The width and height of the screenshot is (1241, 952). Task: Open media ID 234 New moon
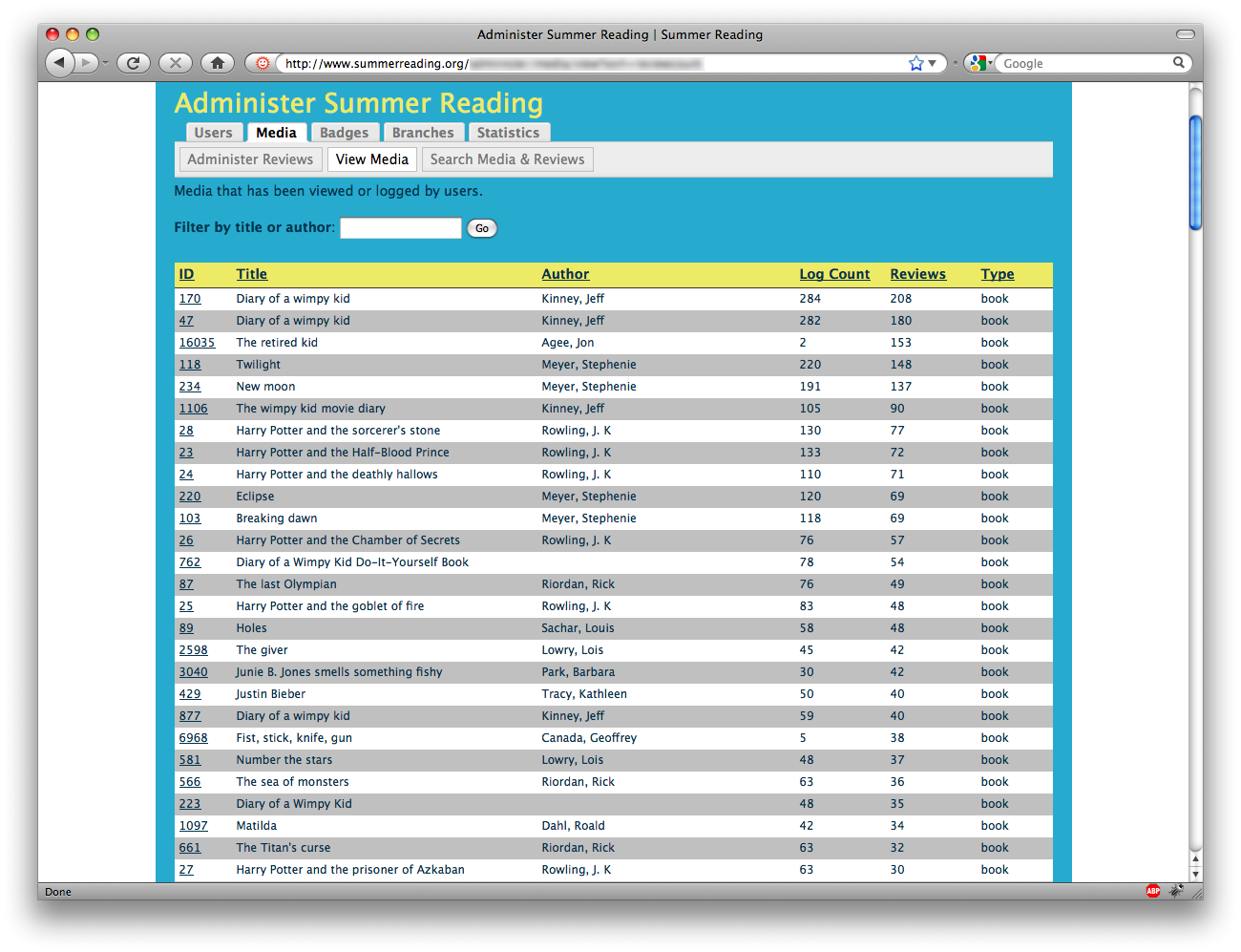pos(190,387)
